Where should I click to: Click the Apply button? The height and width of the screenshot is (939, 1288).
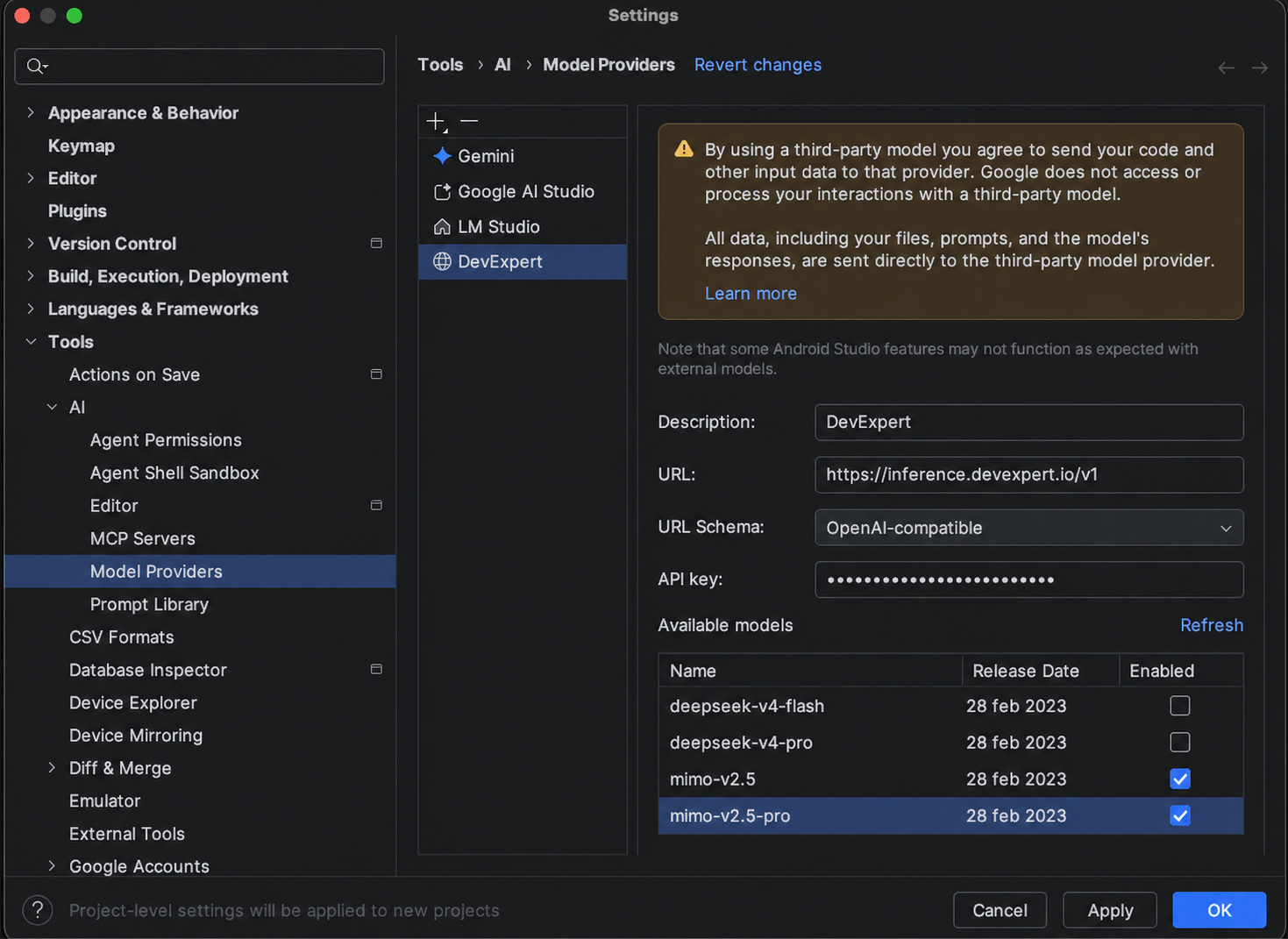1110,910
